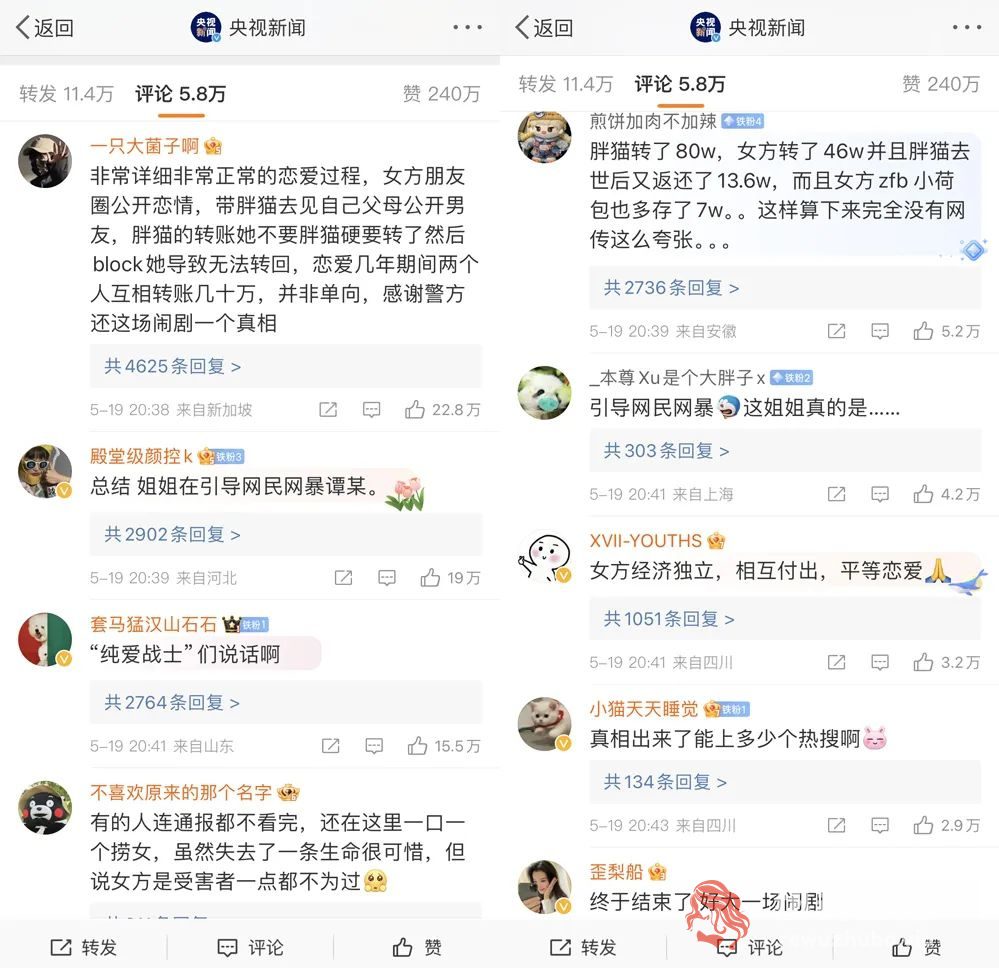The image size is (999, 968).
Task: Open username 不喜欢原来的那个名字
Action: click(x=181, y=792)
